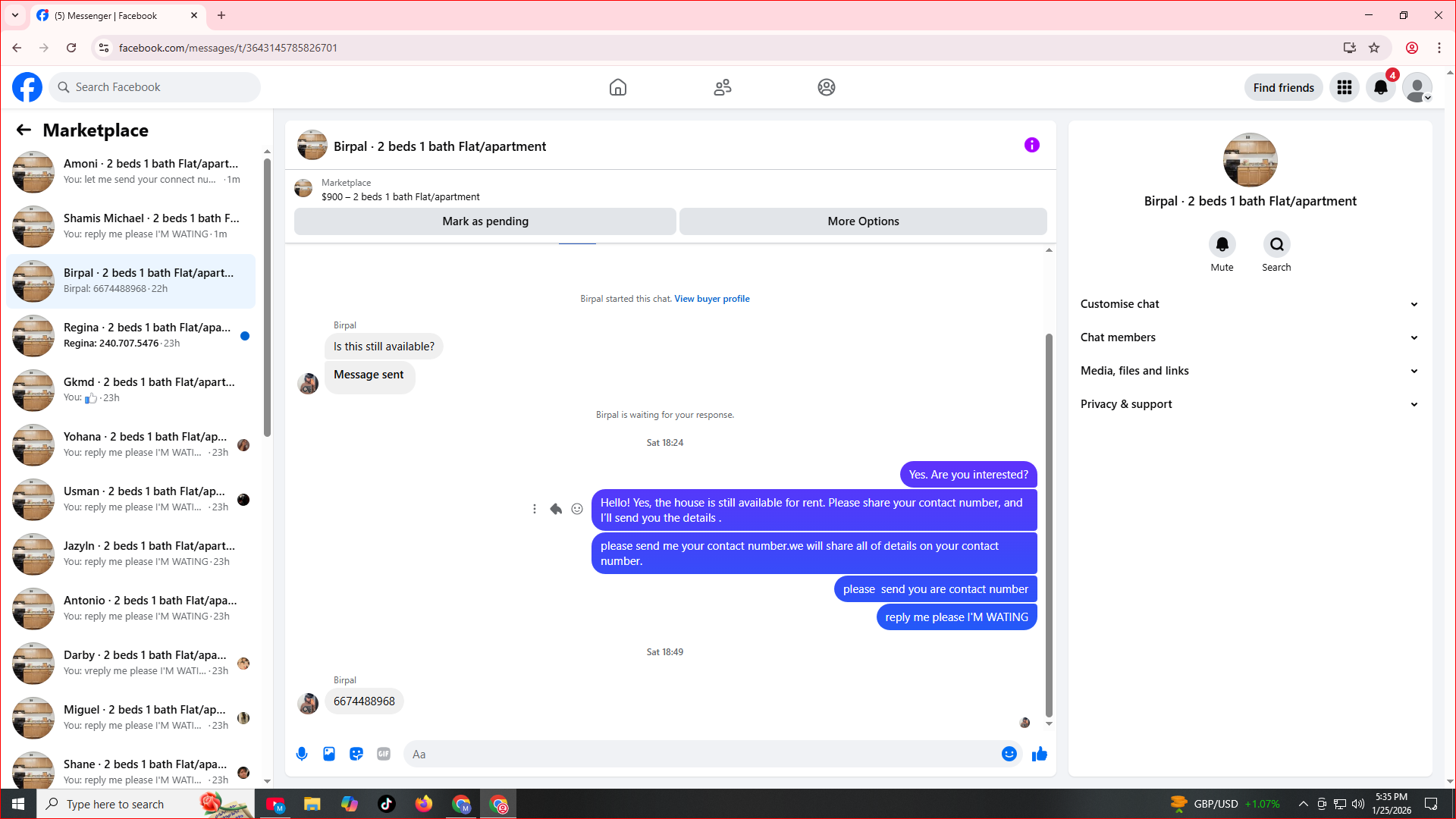Select the Messenger | Facebook browser tab
Viewport: 1456px width, 819px height.
pyautogui.click(x=118, y=16)
